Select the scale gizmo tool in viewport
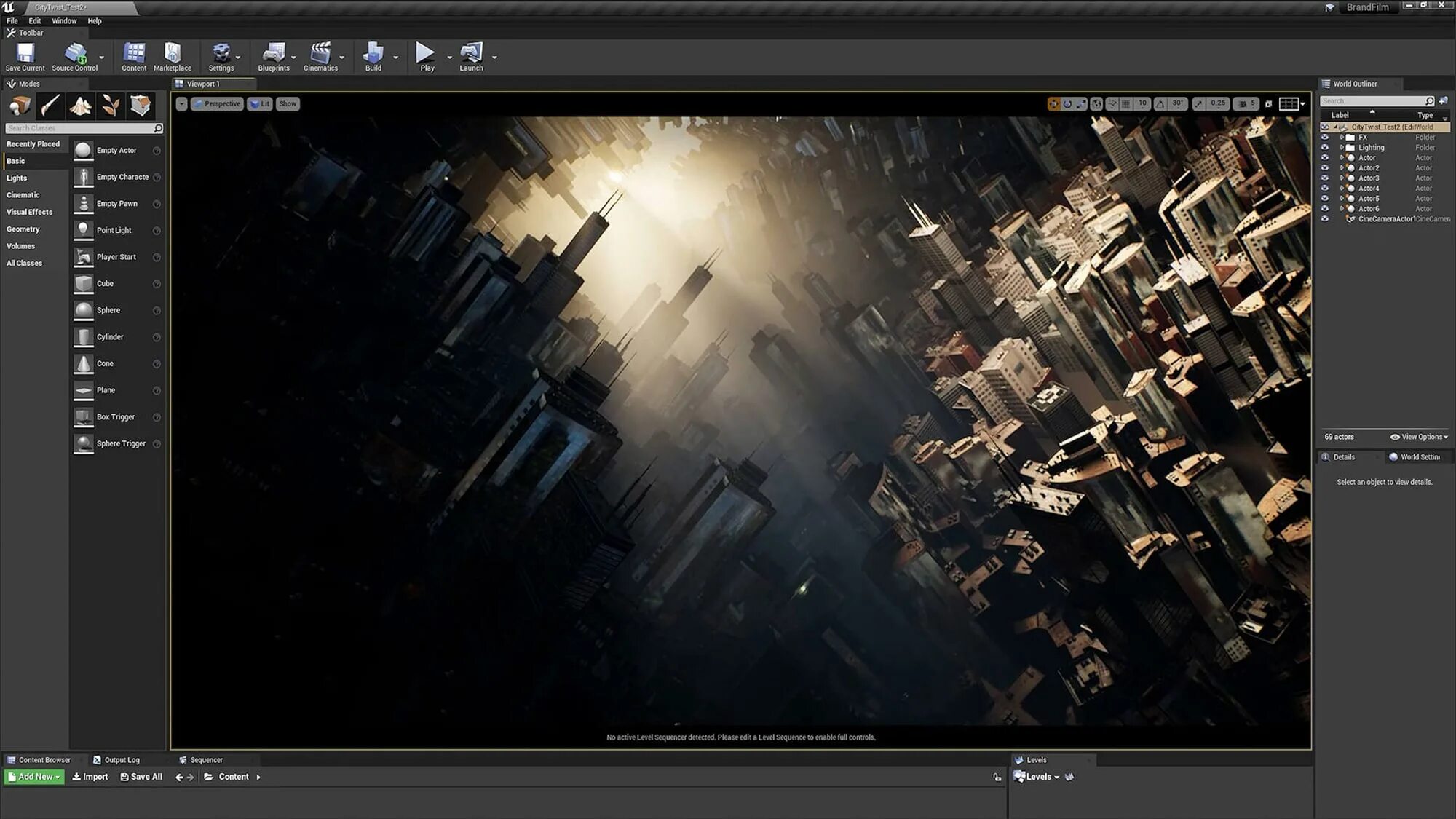The height and width of the screenshot is (819, 1456). click(1081, 104)
